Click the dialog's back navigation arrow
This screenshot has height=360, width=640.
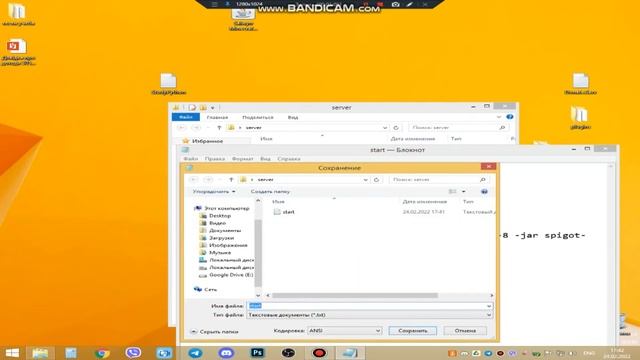tap(194, 180)
